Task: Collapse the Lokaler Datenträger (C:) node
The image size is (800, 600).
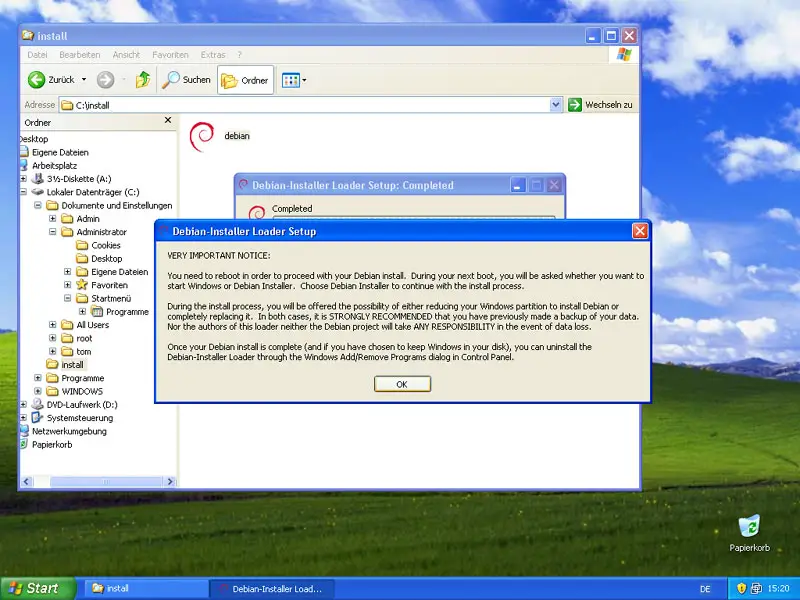Action: tap(23, 192)
